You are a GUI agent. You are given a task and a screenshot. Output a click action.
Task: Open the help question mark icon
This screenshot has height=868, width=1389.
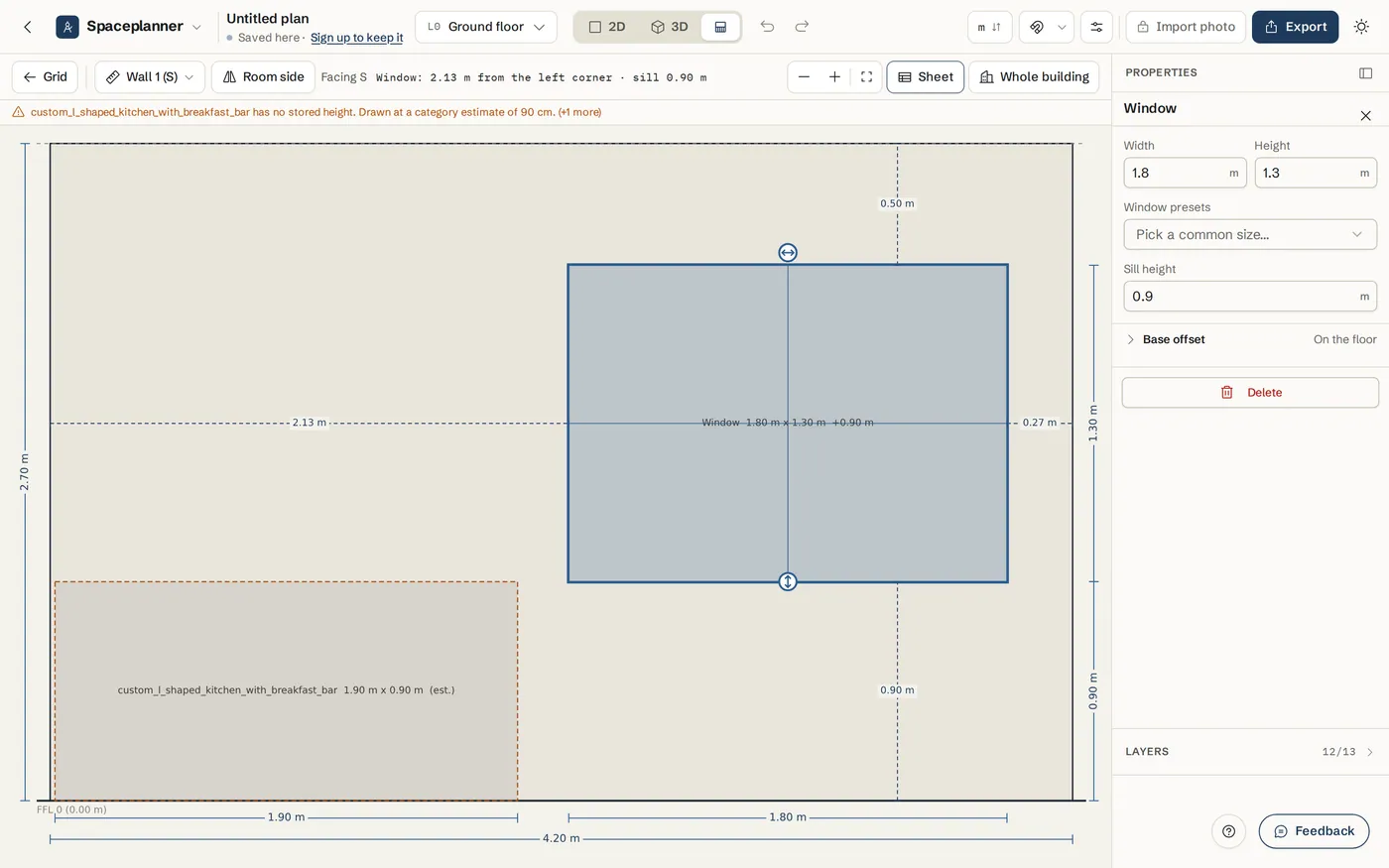pos(1228,831)
